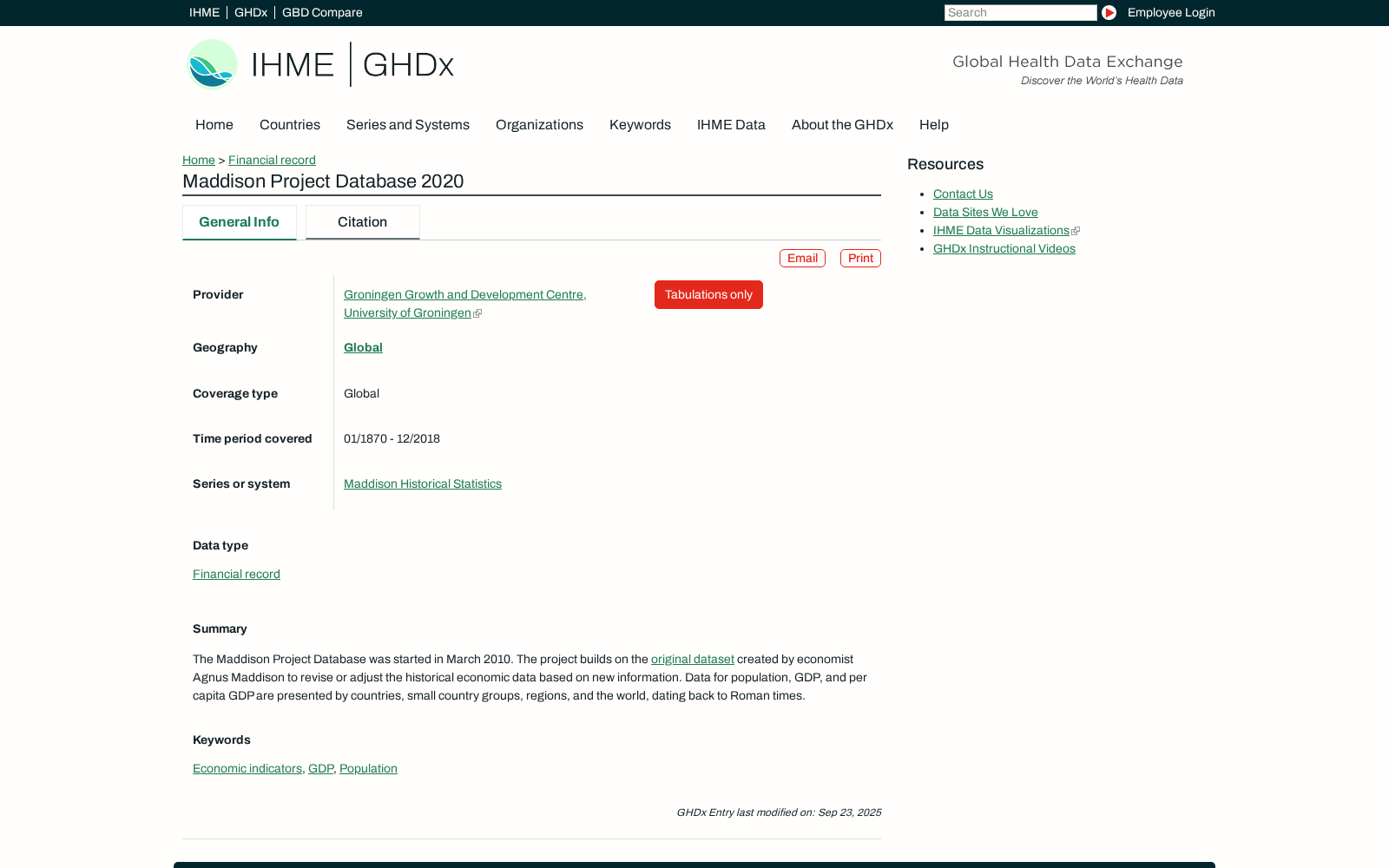Open Series and Systems menu
This screenshot has width=1389, height=868.
tap(408, 125)
